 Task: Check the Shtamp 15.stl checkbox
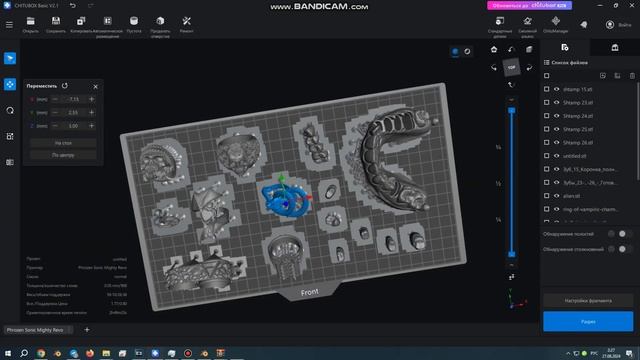[x=547, y=89]
